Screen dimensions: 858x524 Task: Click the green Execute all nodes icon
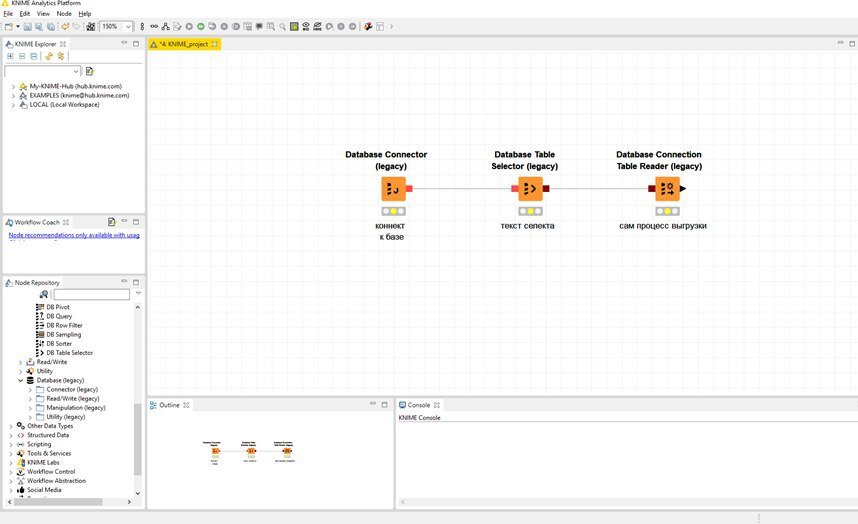click(201, 26)
